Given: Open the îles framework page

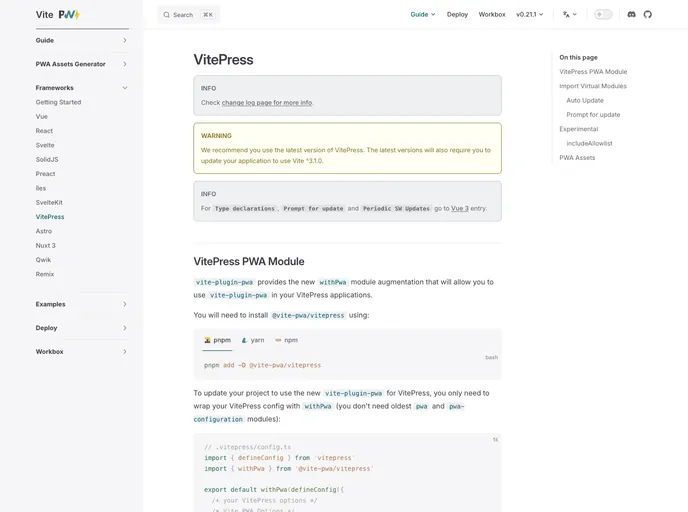Looking at the screenshot, I should 41,188.
